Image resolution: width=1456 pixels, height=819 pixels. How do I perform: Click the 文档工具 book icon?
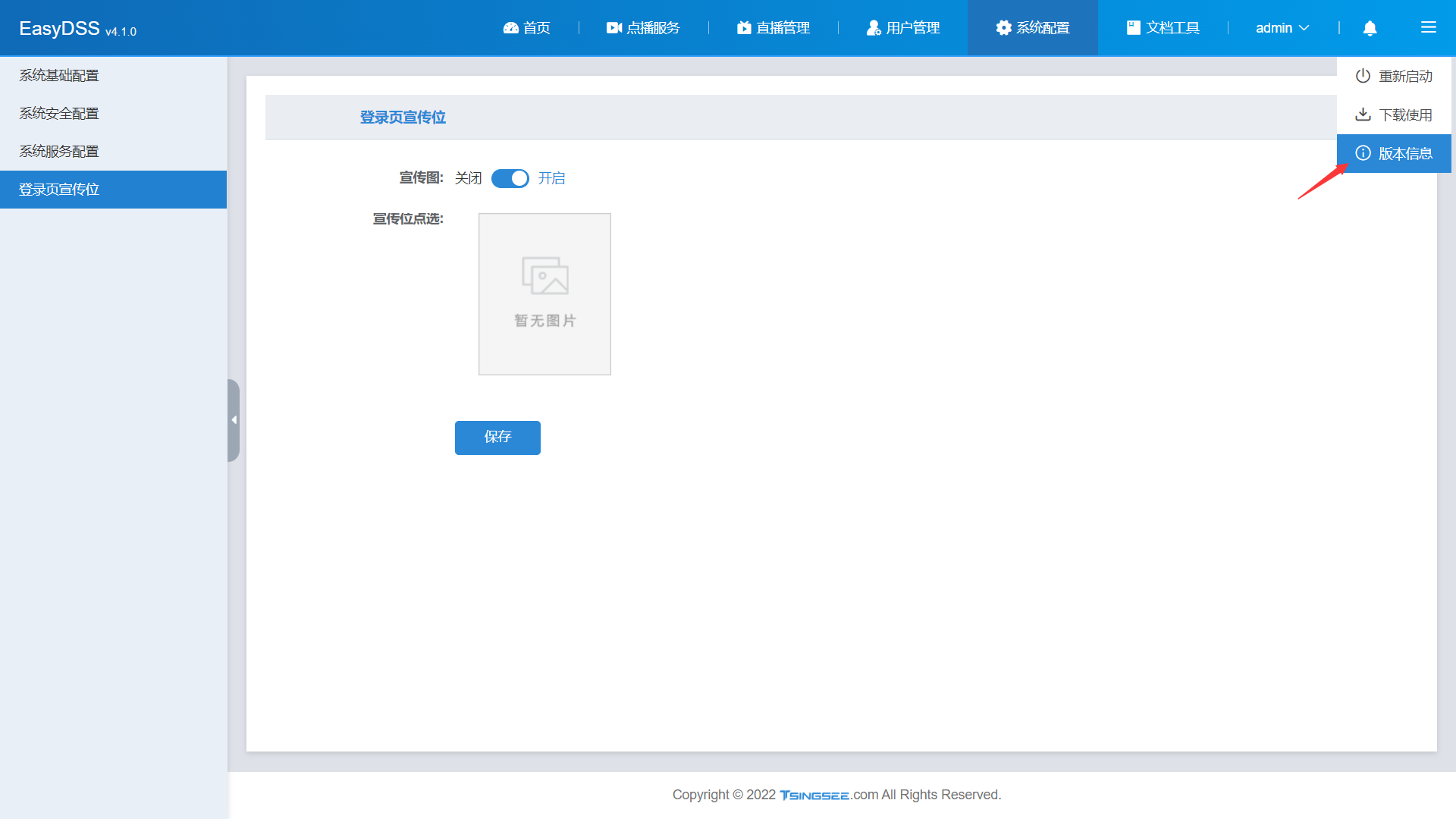(x=1133, y=28)
